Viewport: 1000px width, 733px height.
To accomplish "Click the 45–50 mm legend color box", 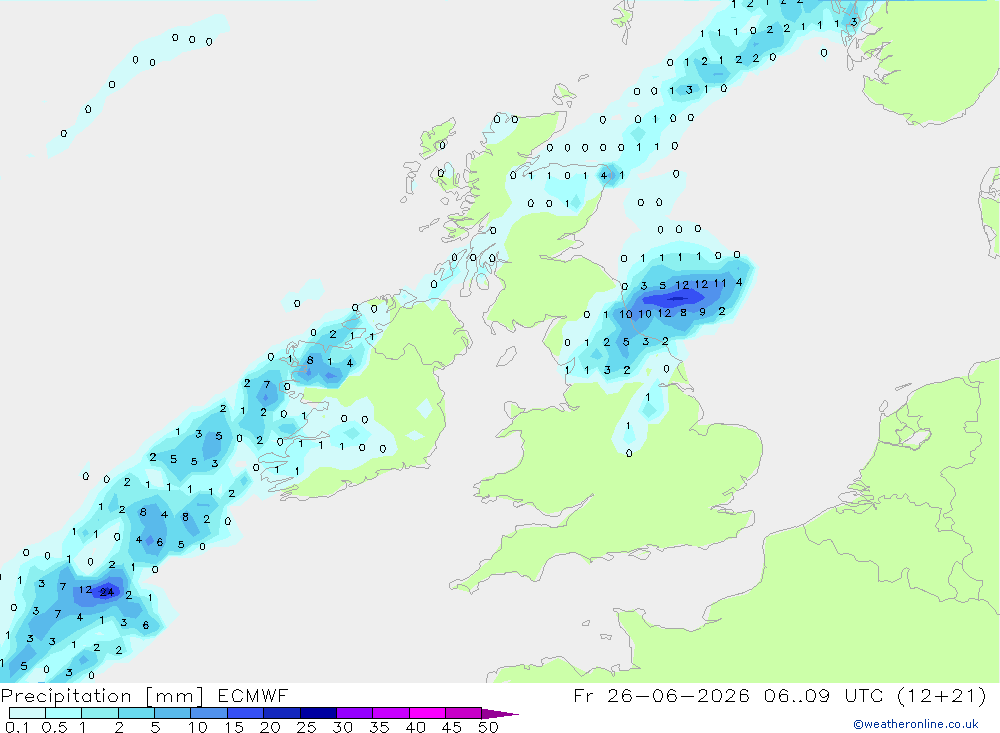I will (464, 713).
